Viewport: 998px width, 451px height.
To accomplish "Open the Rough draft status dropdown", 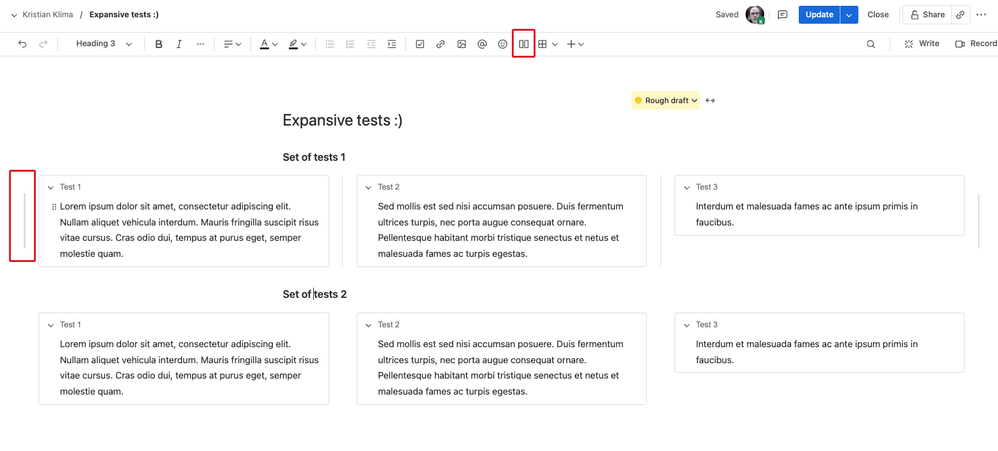I will [x=666, y=101].
